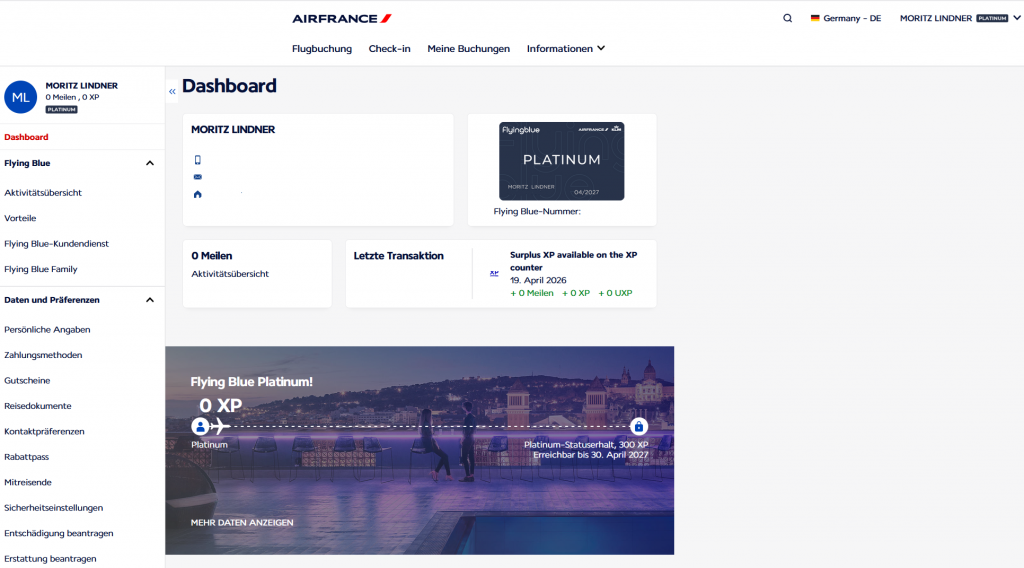Click the 0 Meilen heading

[x=212, y=256]
